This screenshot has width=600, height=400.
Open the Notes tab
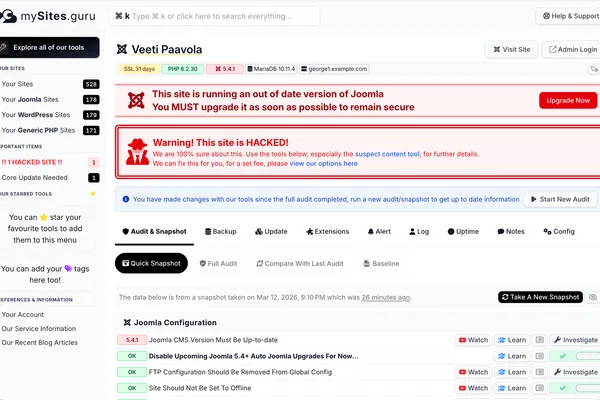point(511,232)
